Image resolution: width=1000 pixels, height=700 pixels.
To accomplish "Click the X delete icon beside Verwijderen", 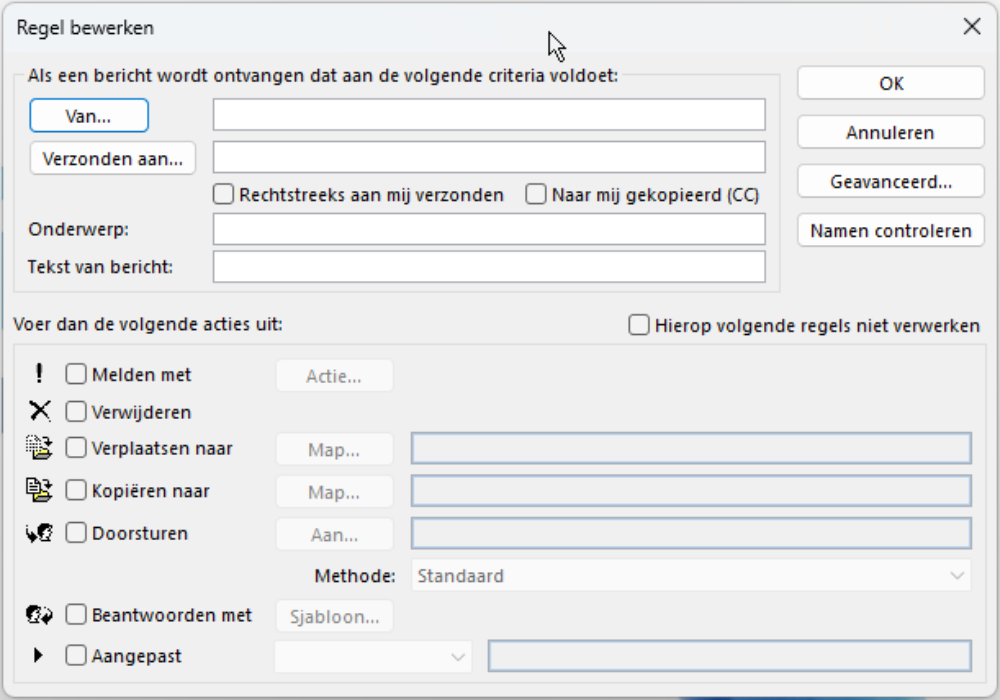I will [x=40, y=411].
